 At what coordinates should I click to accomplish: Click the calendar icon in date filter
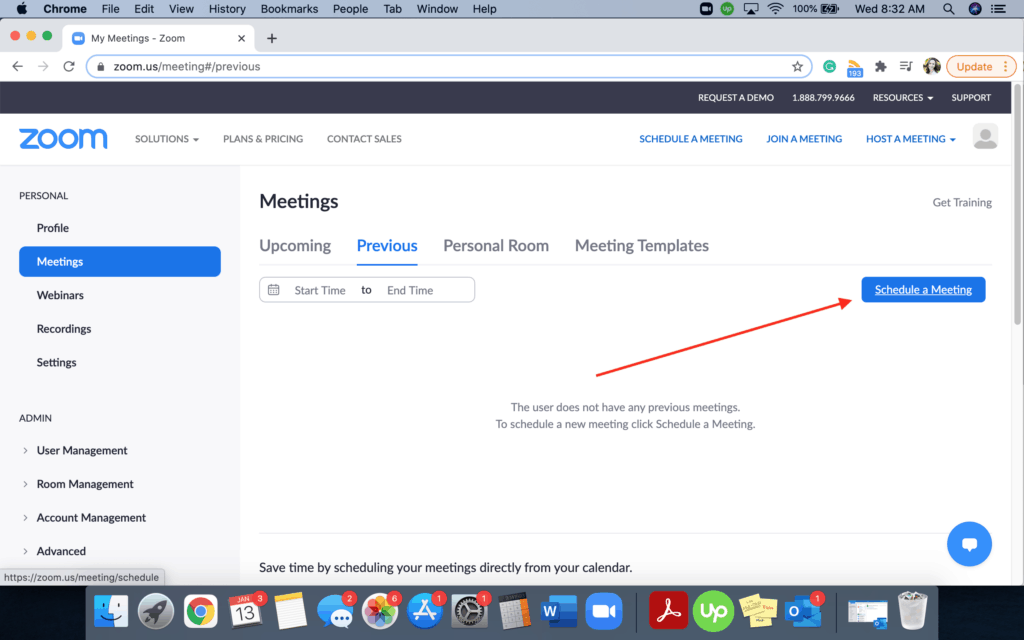click(274, 290)
